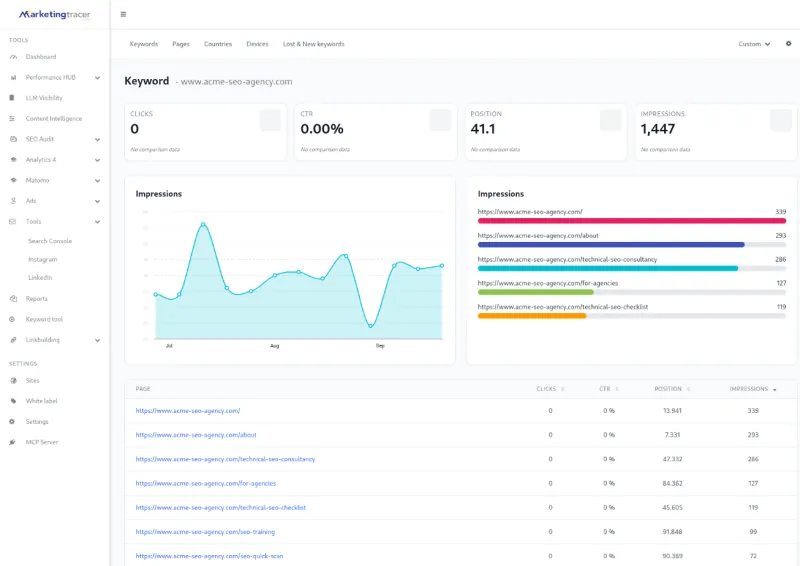Toggle the hamburger menu icon
The width and height of the screenshot is (800, 566).
click(123, 14)
